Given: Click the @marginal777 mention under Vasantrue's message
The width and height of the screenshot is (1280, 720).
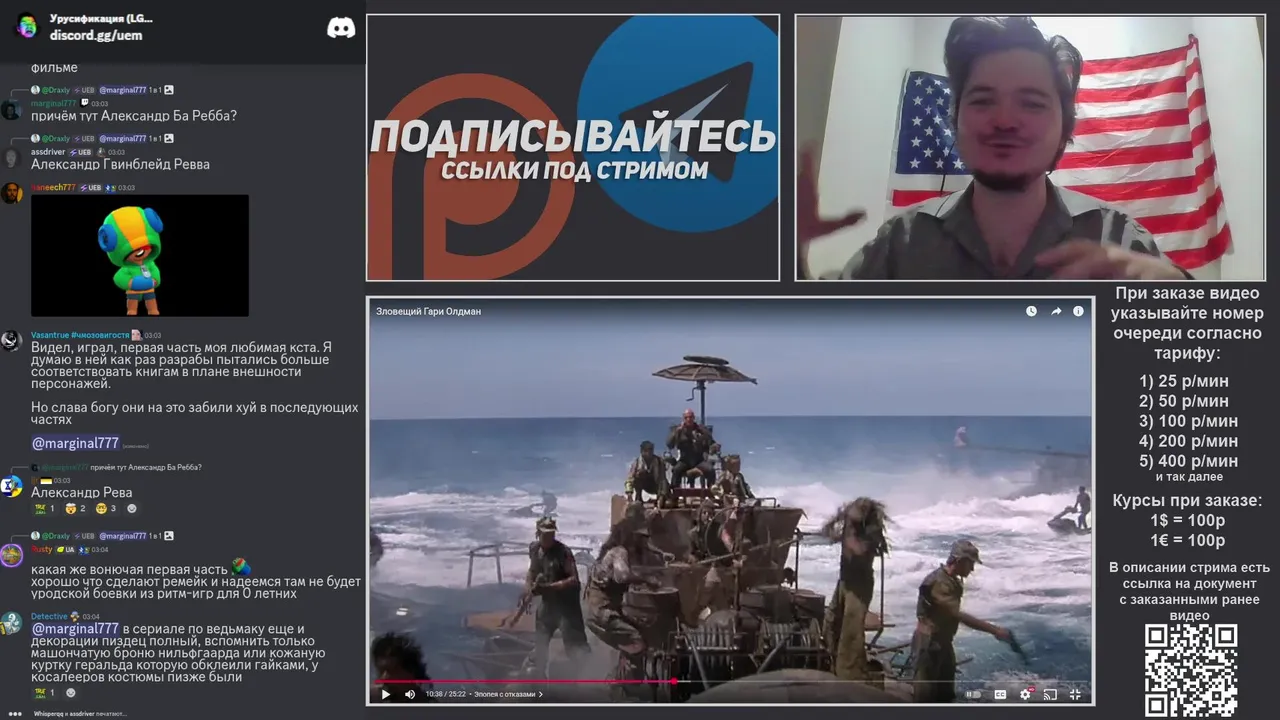Looking at the screenshot, I should (75, 443).
